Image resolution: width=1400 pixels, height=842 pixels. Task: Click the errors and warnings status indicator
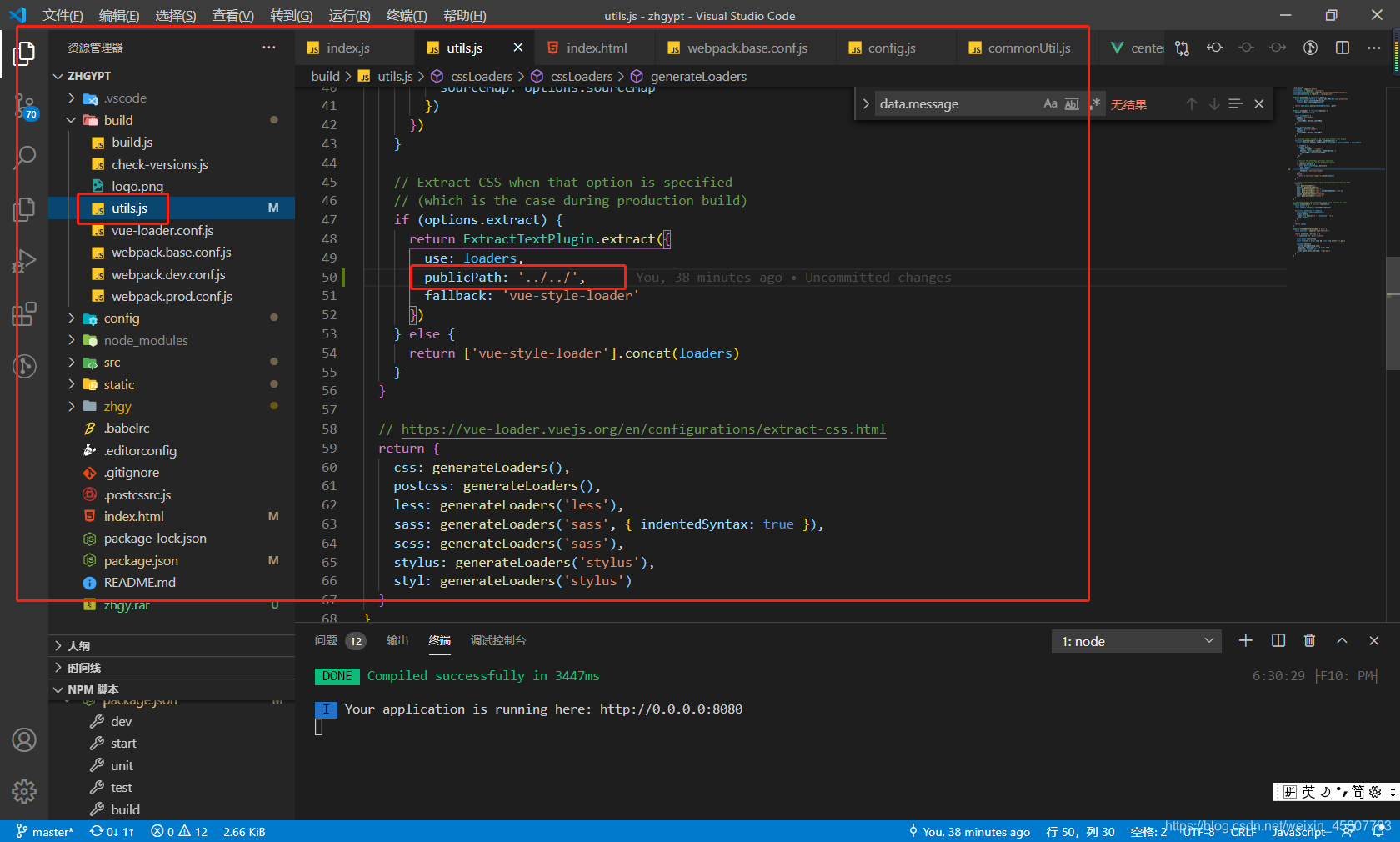tap(179, 831)
